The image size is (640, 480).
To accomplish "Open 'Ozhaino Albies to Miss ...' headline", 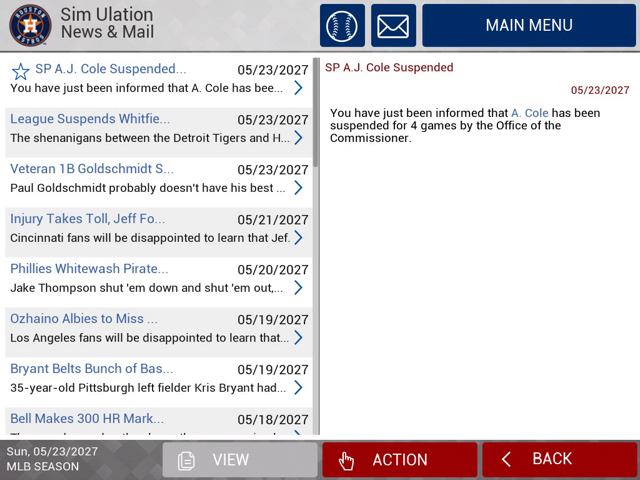I will [x=84, y=318].
